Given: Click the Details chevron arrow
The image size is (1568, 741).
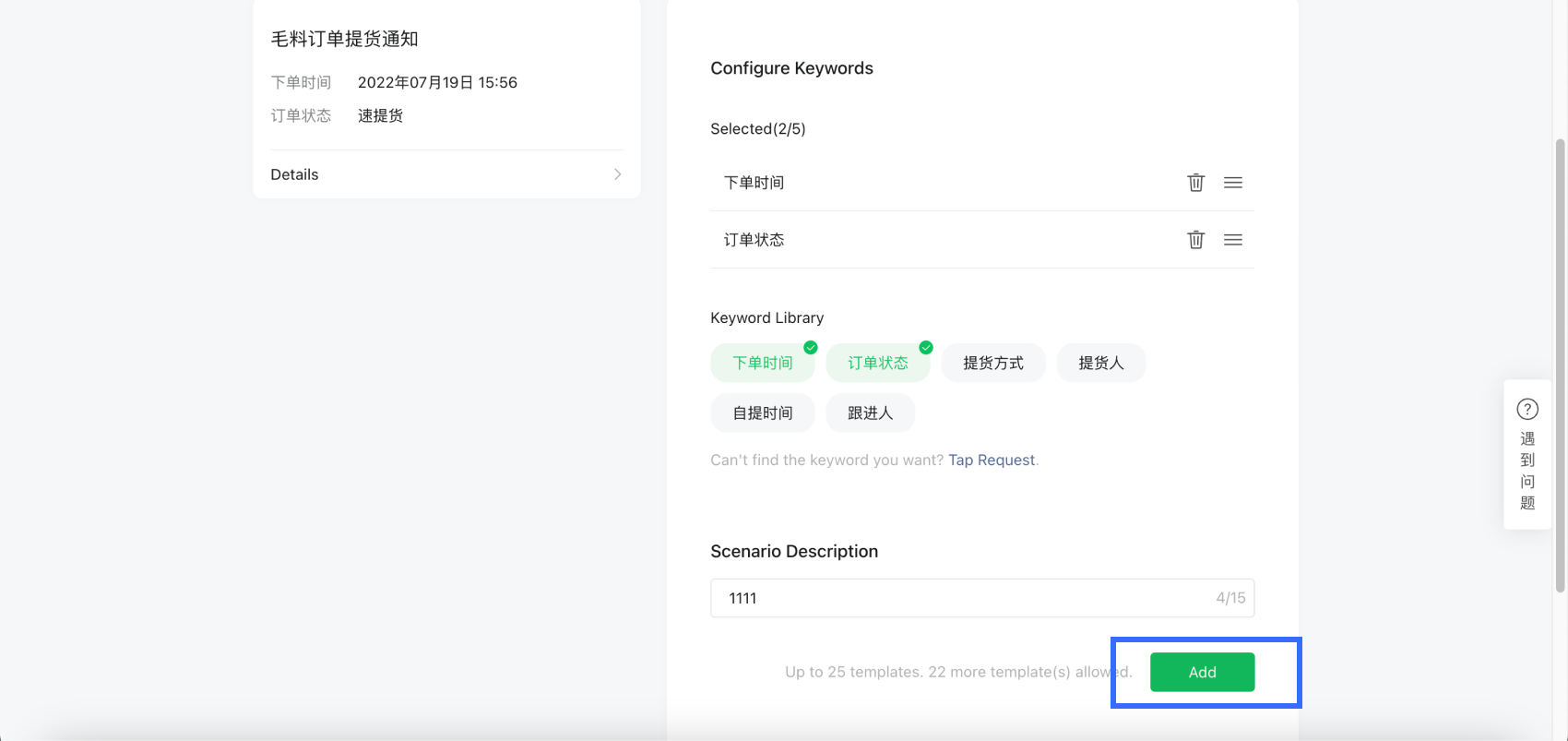Looking at the screenshot, I should point(617,174).
